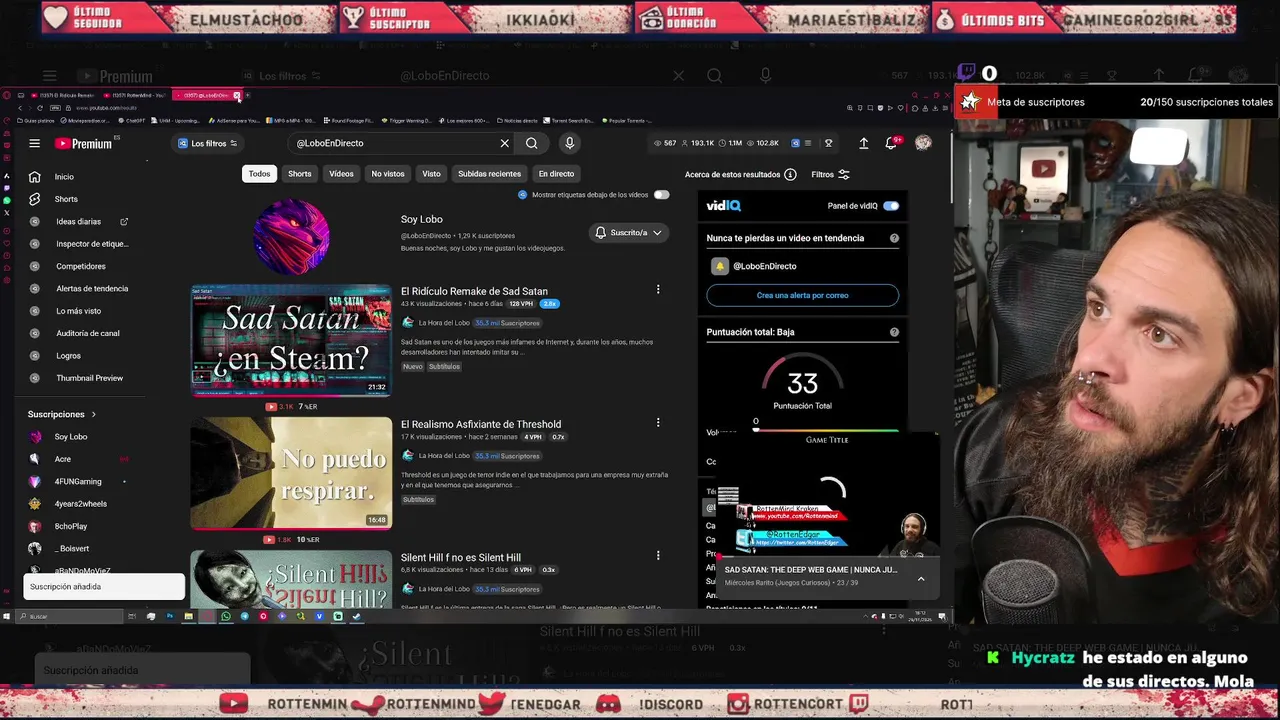The width and height of the screenshot is (1280, 720).
Task: Click the YouTube Premium logo
Action: [84, 143]
